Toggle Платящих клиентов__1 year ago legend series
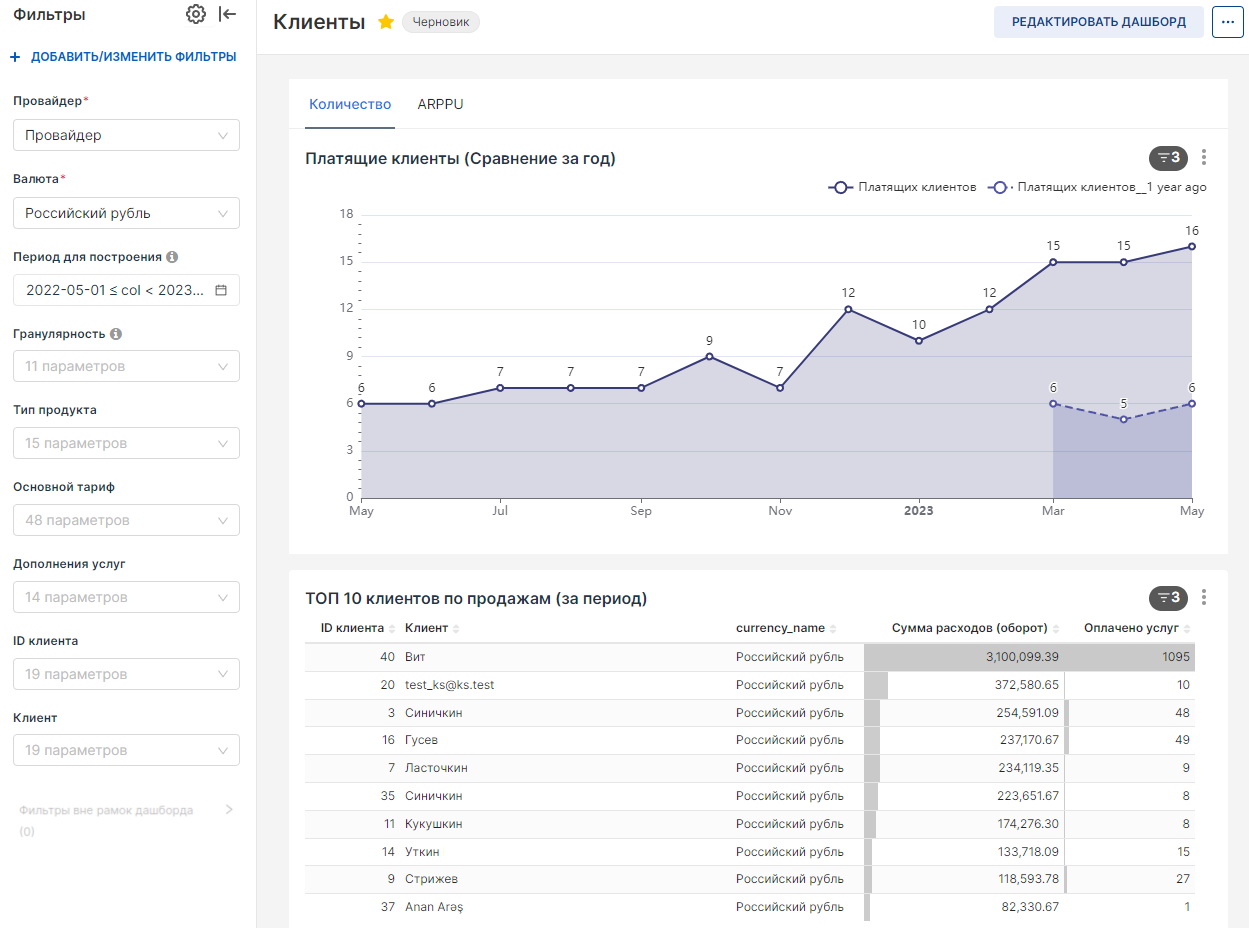The height and width of the screenshot is (928, 1249). (1097, 187)
